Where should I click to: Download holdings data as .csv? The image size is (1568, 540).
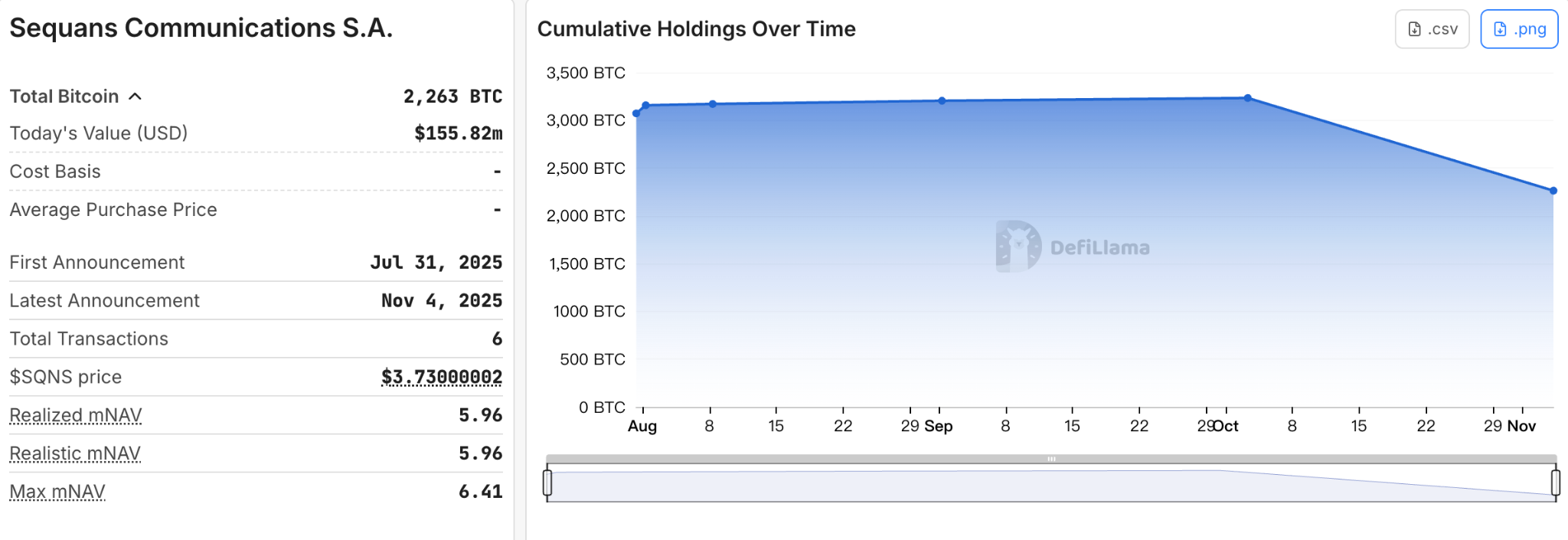1432,29
